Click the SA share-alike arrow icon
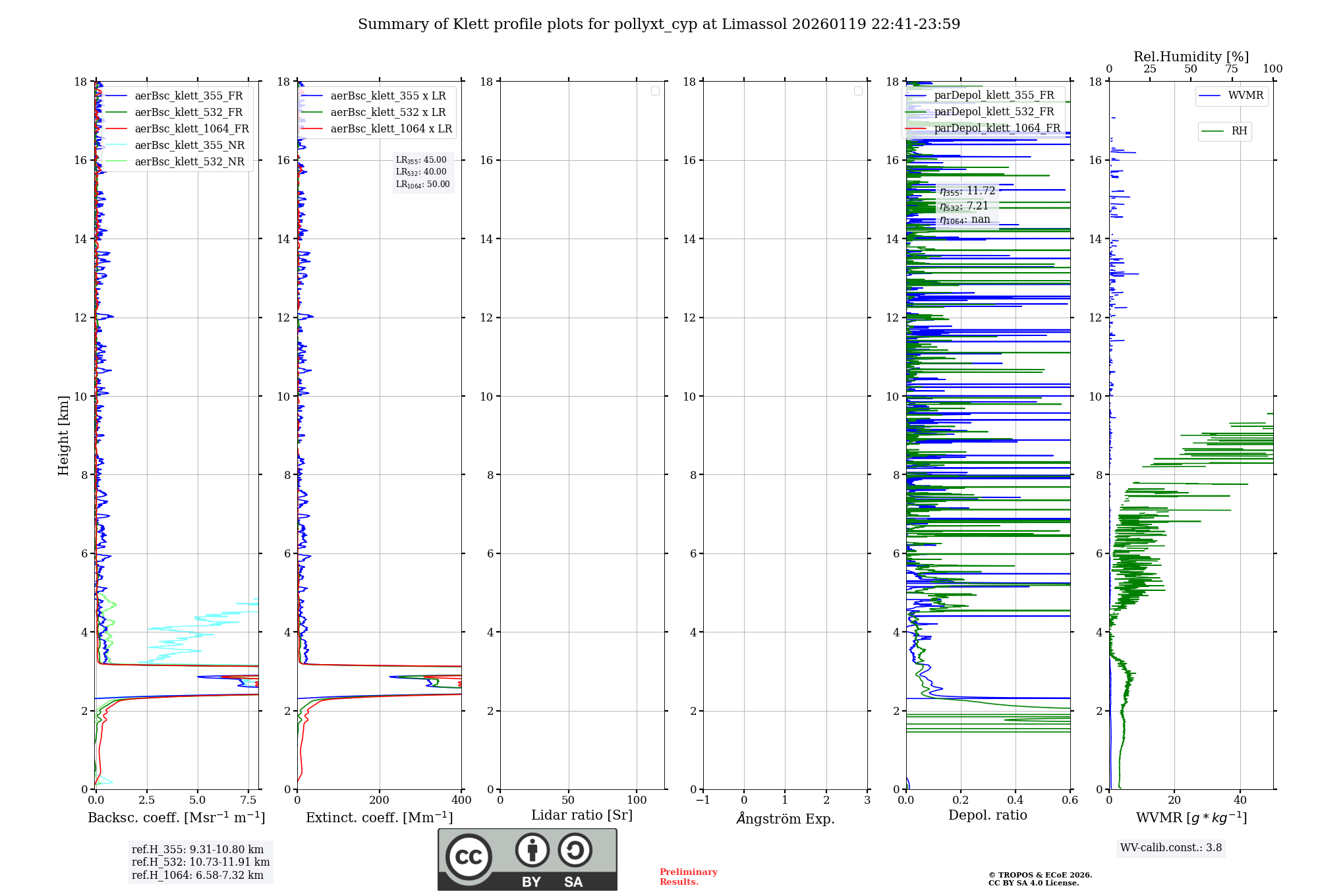The height and width of the screenshot is (896, 1318). pyautogui.click(x=575, y=850)
